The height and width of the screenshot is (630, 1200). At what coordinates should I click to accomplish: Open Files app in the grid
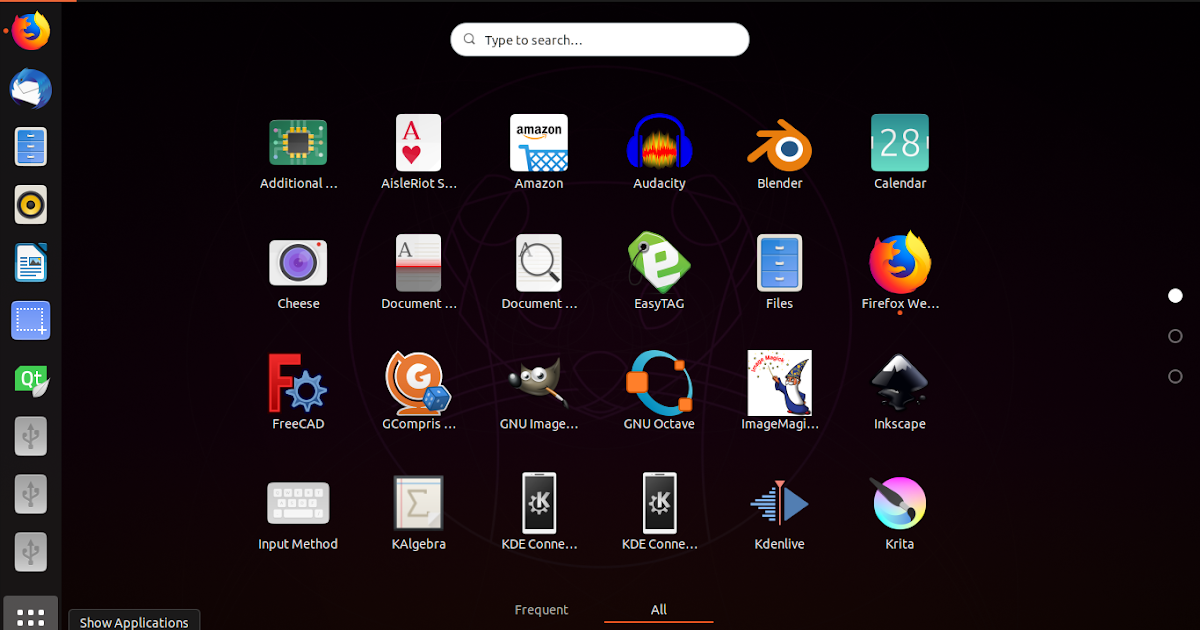[x=779, y=263]
